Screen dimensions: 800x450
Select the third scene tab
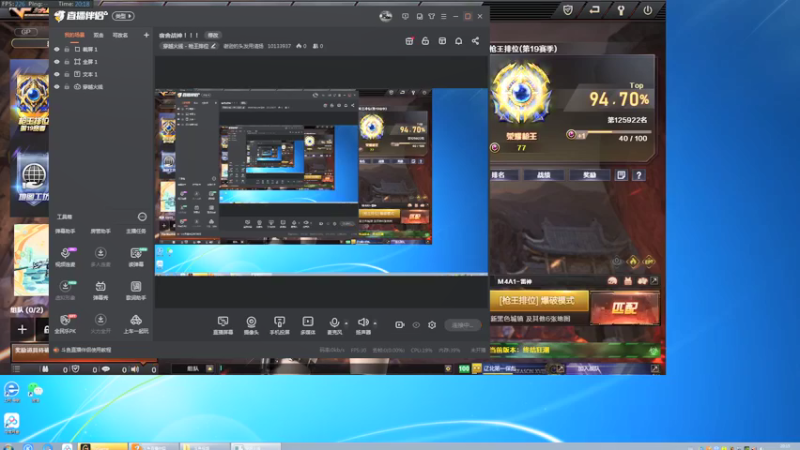(x=120, y=35)
